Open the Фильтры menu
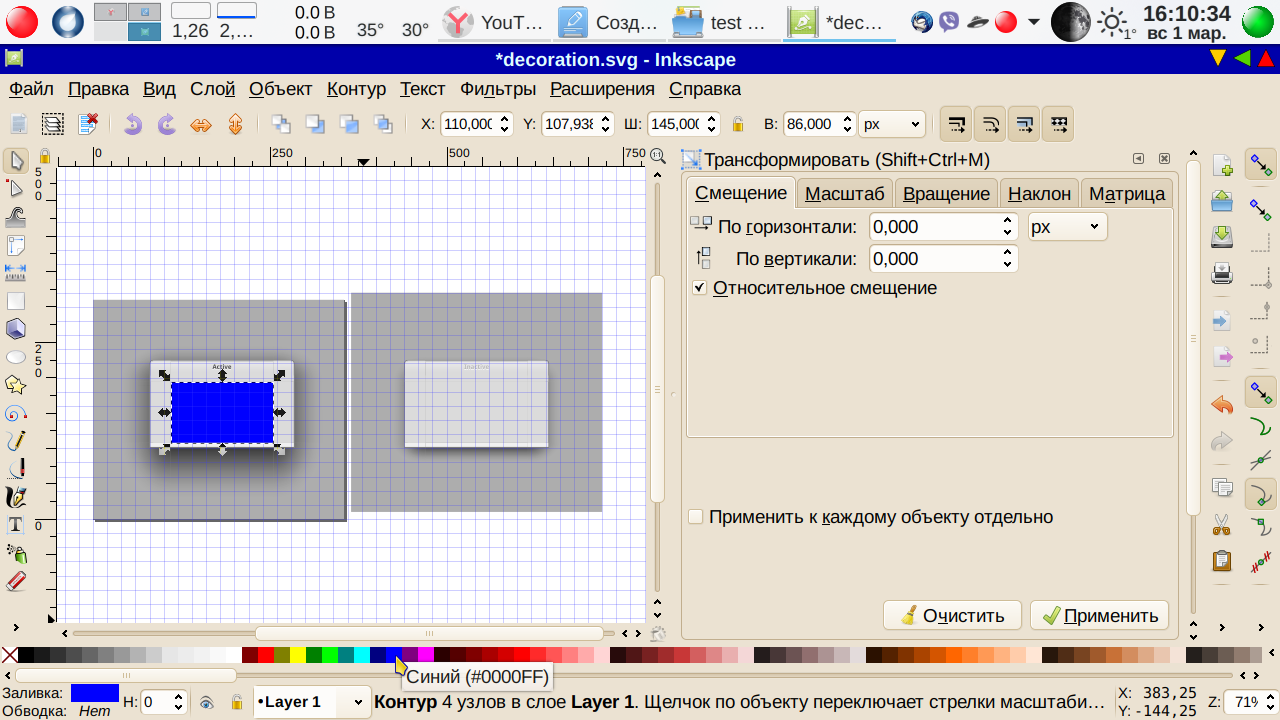This screenshot has height=720, width=1280. pyautogui.click(x=499, y=89)
